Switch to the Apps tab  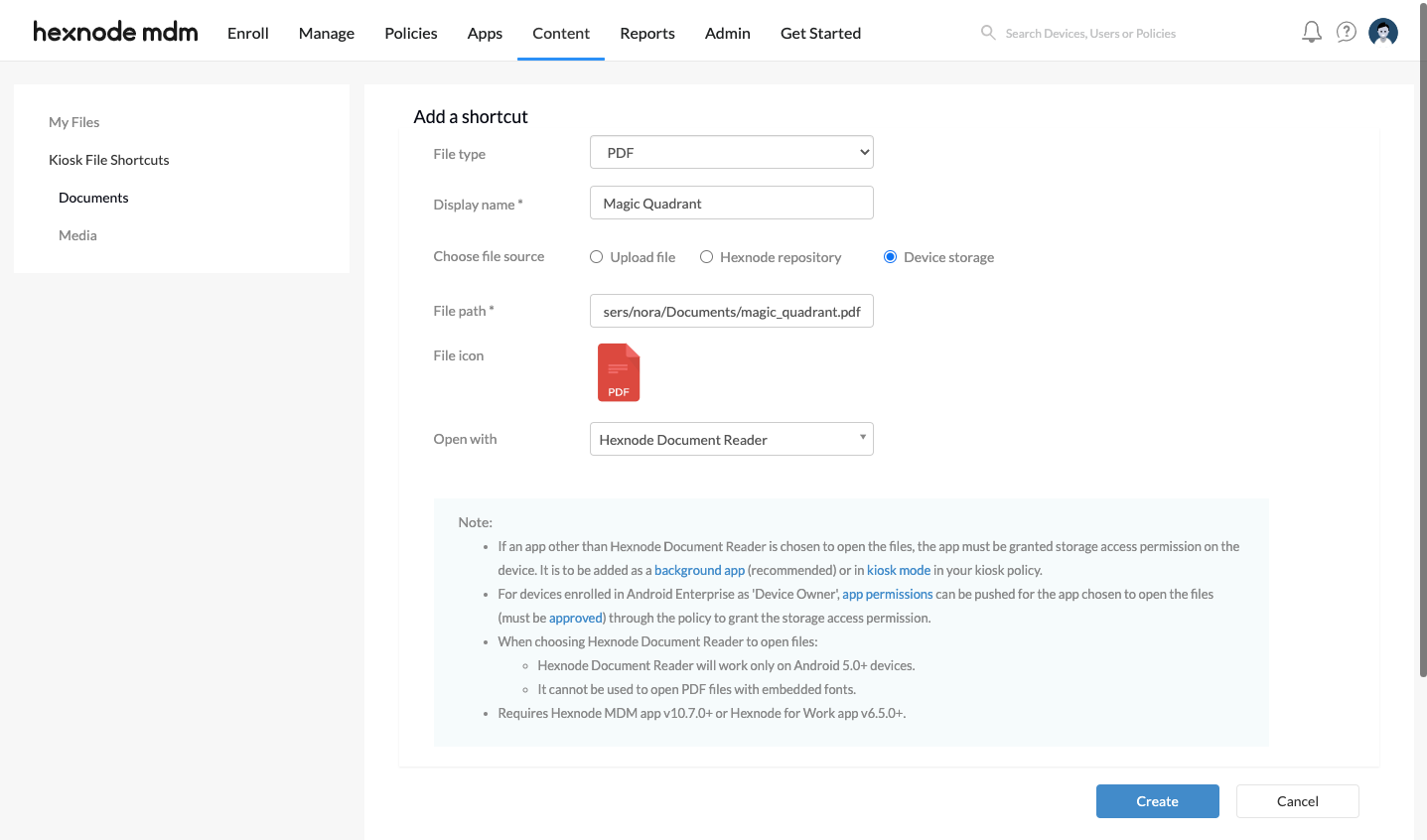click(x=485, y=33)
